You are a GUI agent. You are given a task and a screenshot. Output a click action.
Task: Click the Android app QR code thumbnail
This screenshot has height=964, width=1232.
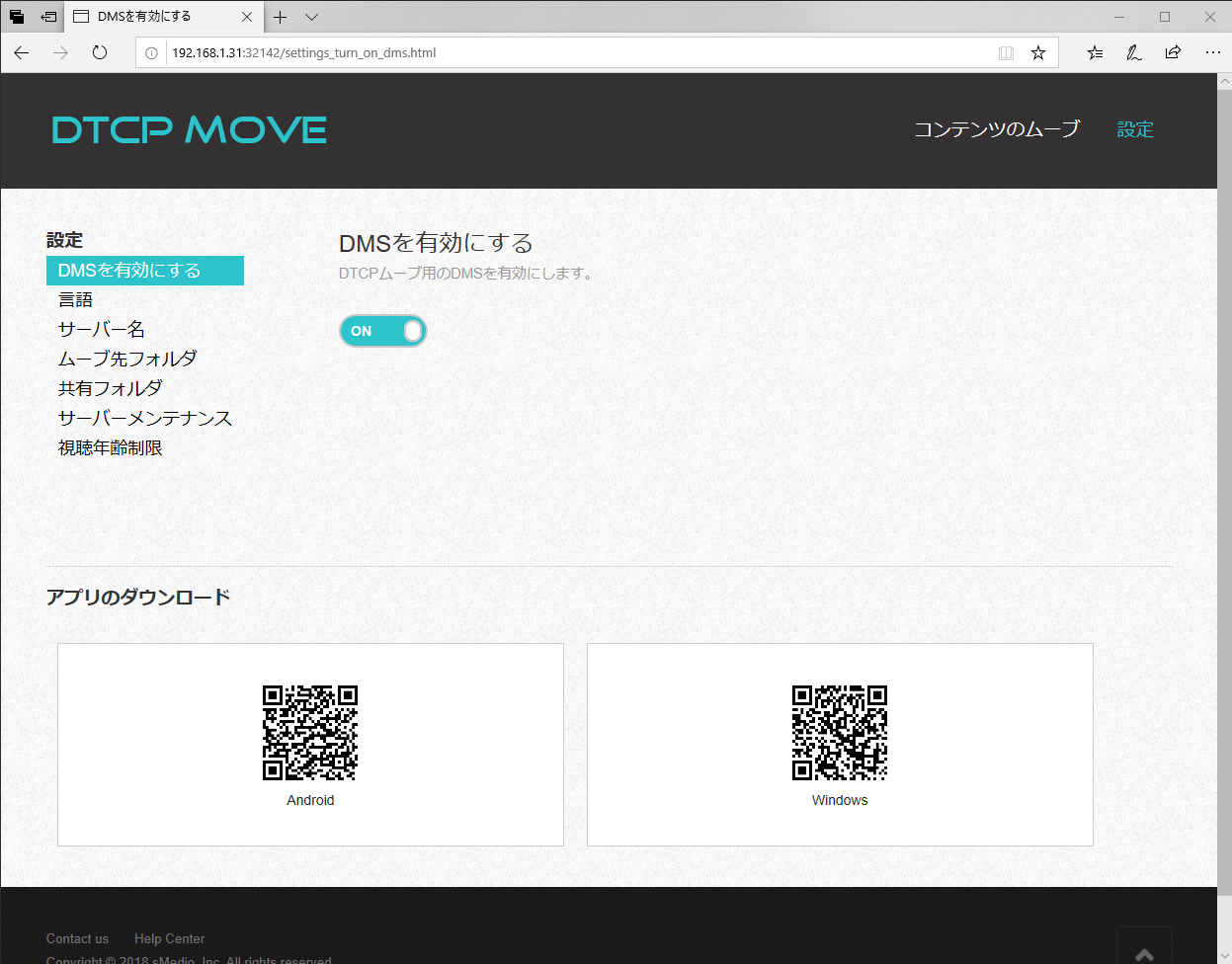click(x=310, y=733)
